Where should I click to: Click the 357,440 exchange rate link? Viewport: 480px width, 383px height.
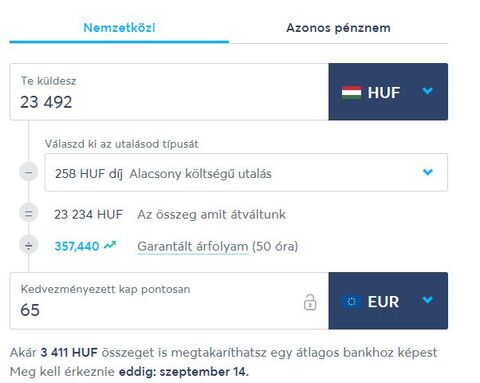(x=77, y=246)
